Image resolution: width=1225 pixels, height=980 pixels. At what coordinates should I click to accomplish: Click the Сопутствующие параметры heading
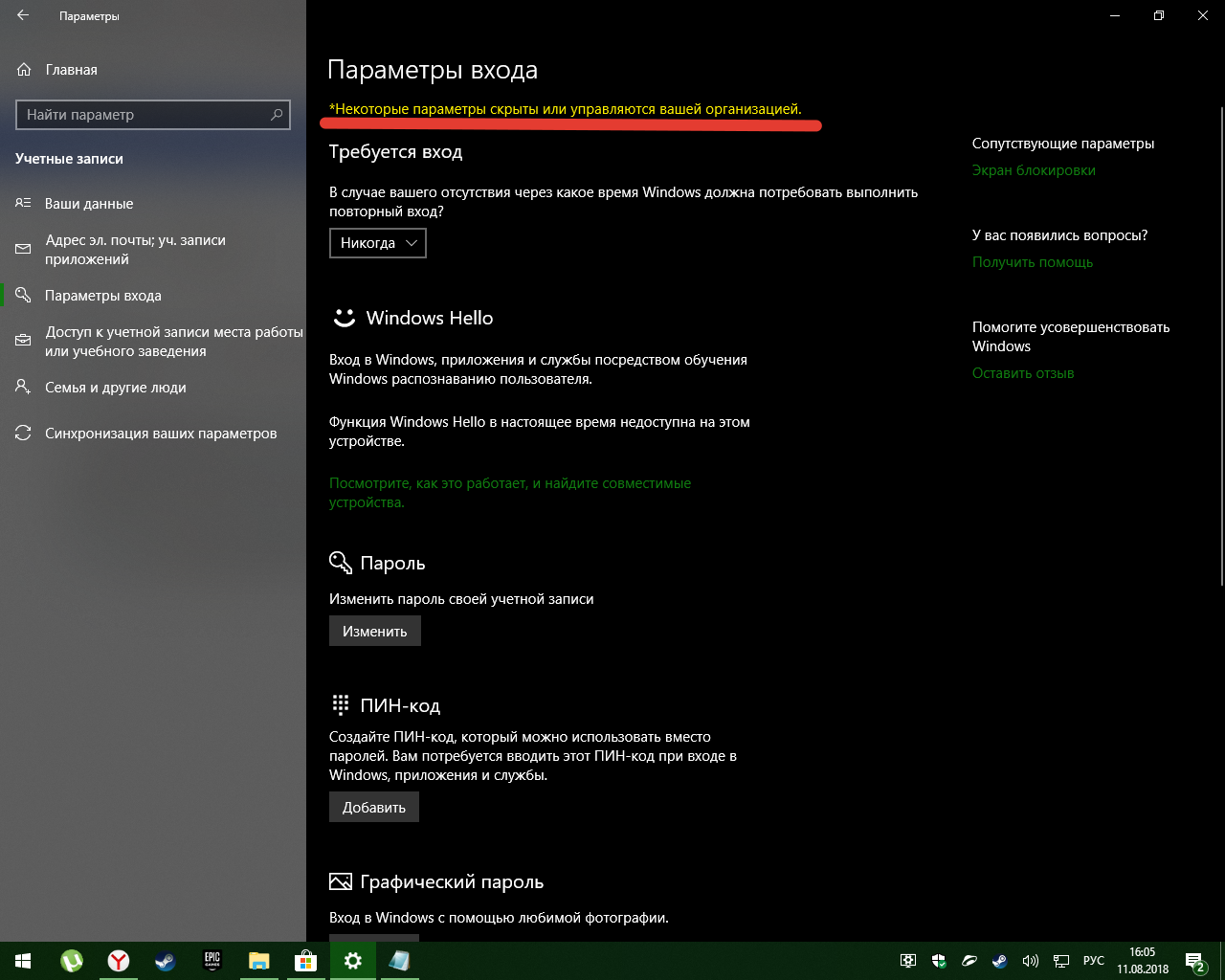(x=1063, y=144)
